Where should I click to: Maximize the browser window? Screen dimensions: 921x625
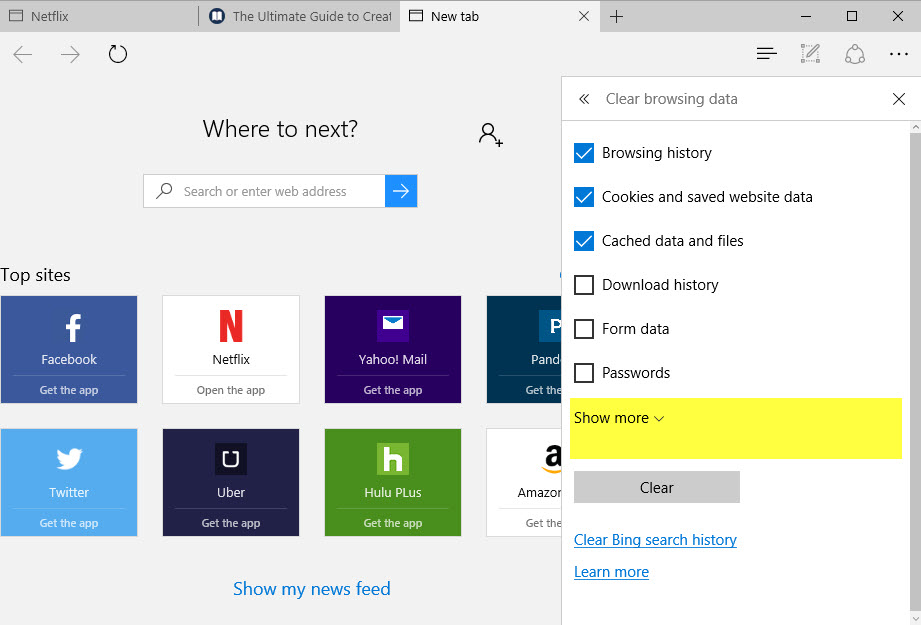(852, 16)
